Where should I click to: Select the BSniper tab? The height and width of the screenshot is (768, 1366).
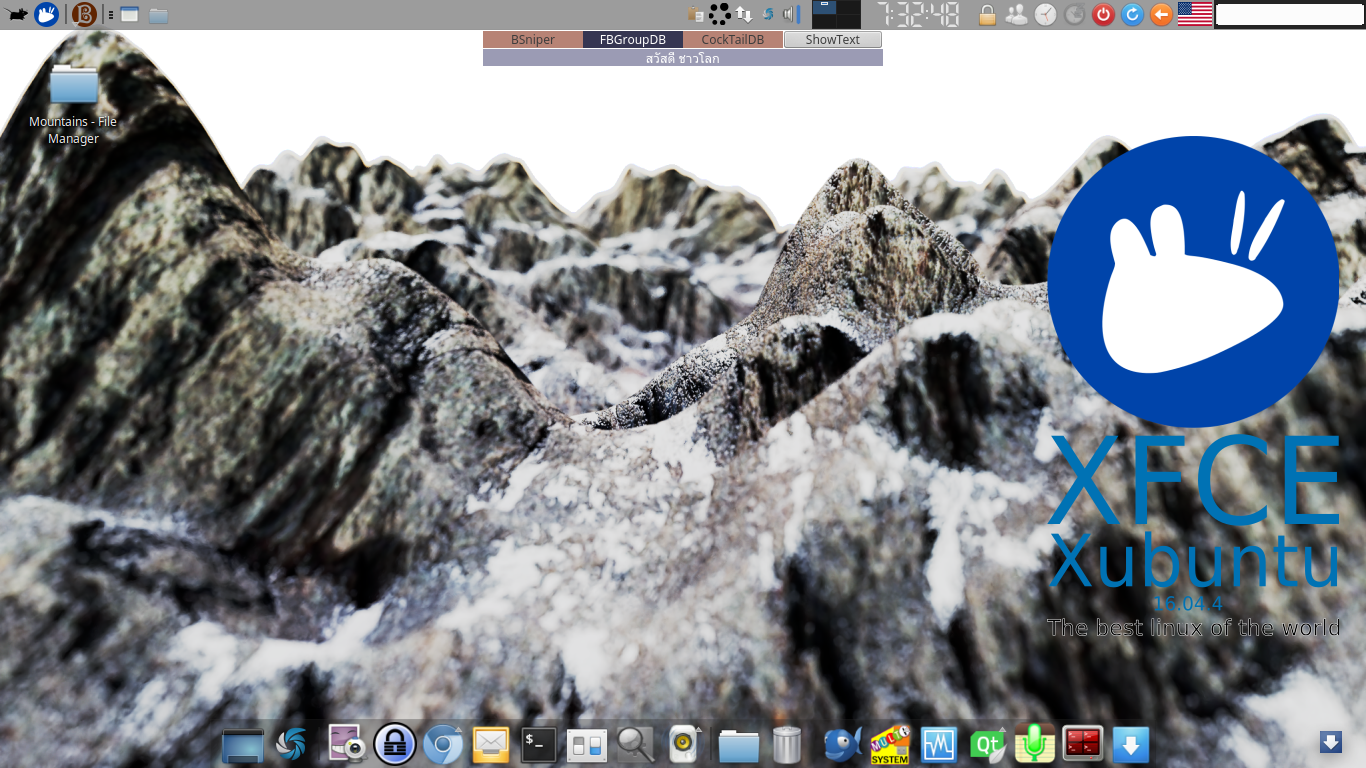(533, 40)
